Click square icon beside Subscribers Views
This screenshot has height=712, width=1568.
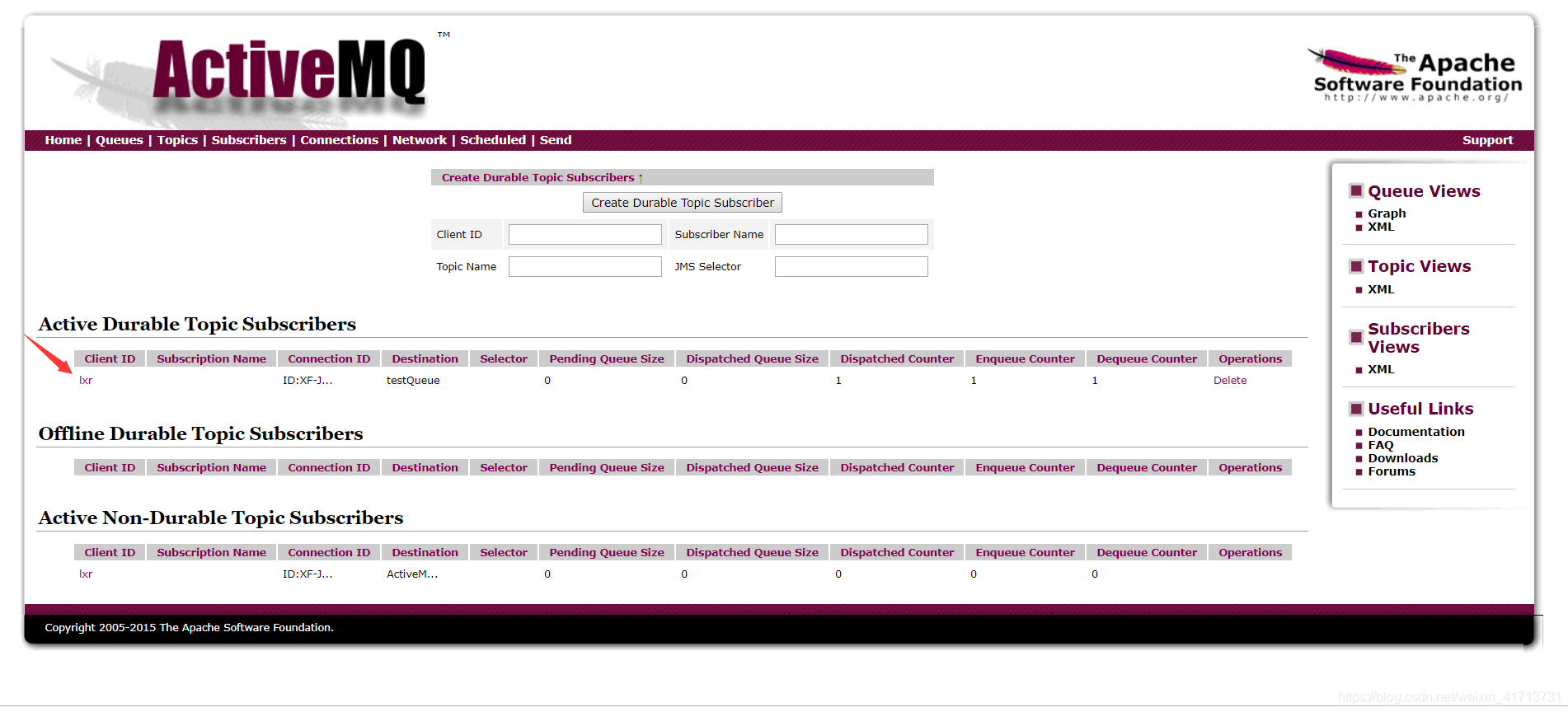tap(1356, 337)
